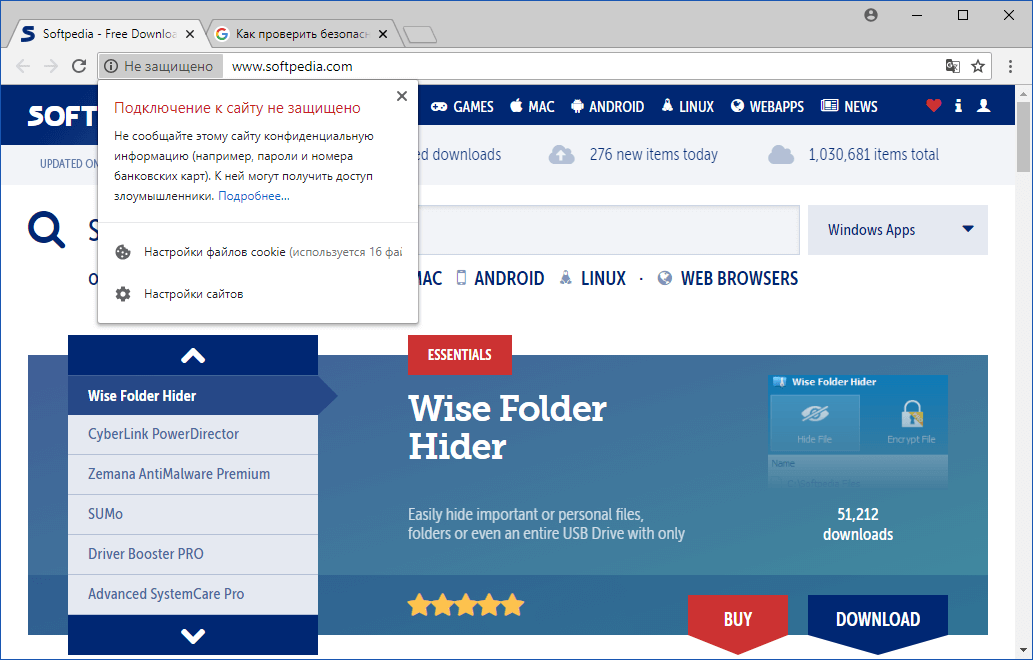Reload the page with the refresh icon

pos(79,66)
